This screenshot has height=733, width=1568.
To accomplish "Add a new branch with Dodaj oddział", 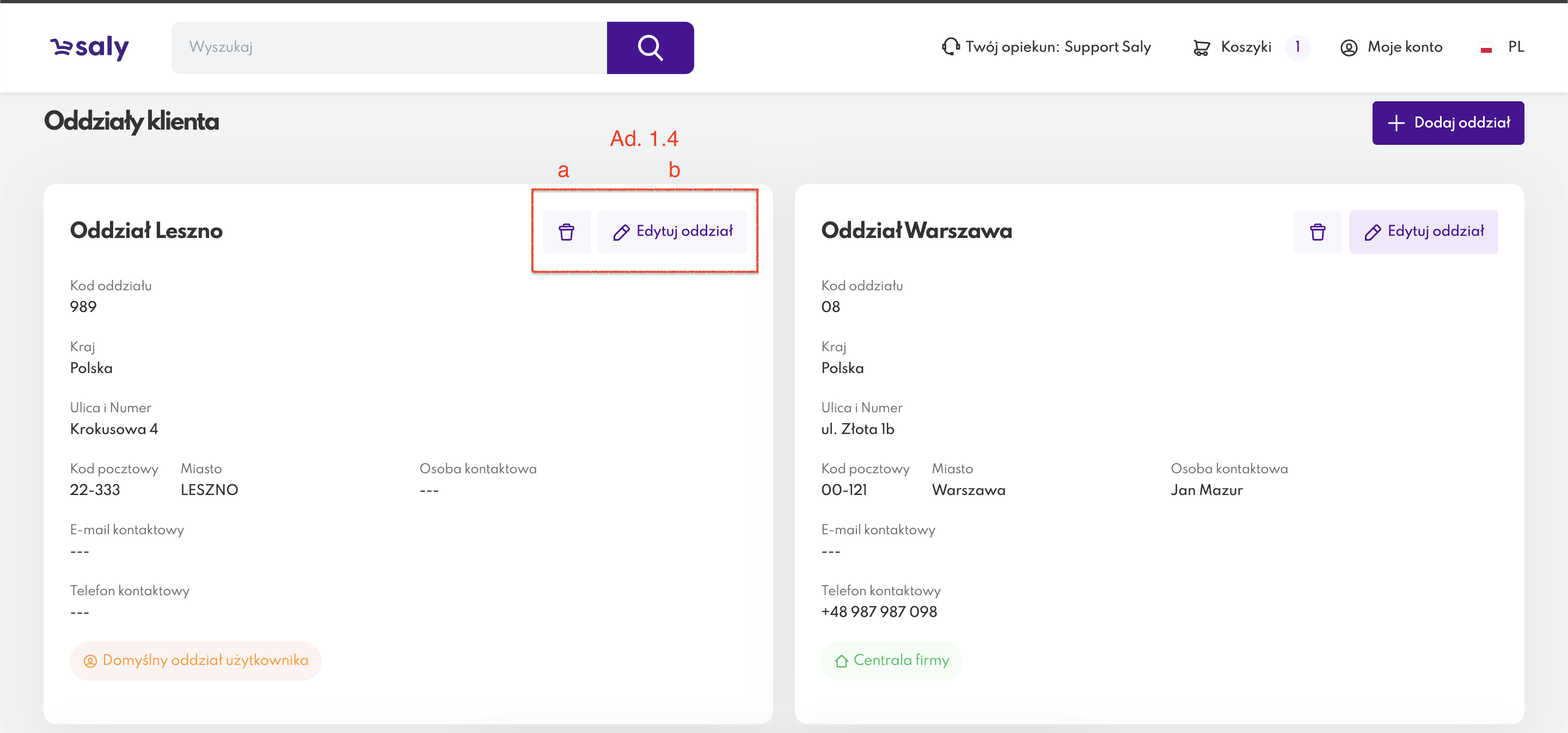I will tap(1448, 123).
